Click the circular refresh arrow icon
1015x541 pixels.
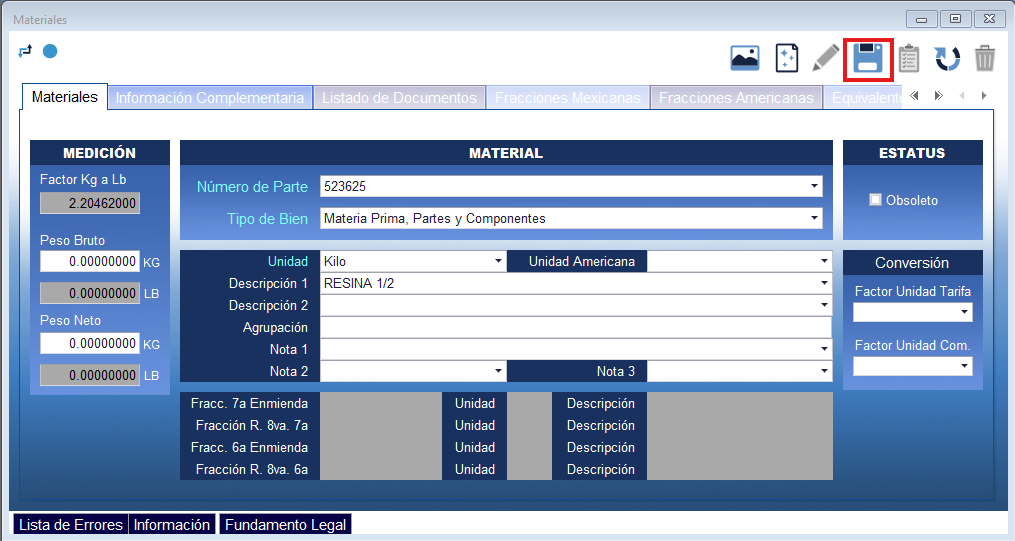tap(947, 59)
